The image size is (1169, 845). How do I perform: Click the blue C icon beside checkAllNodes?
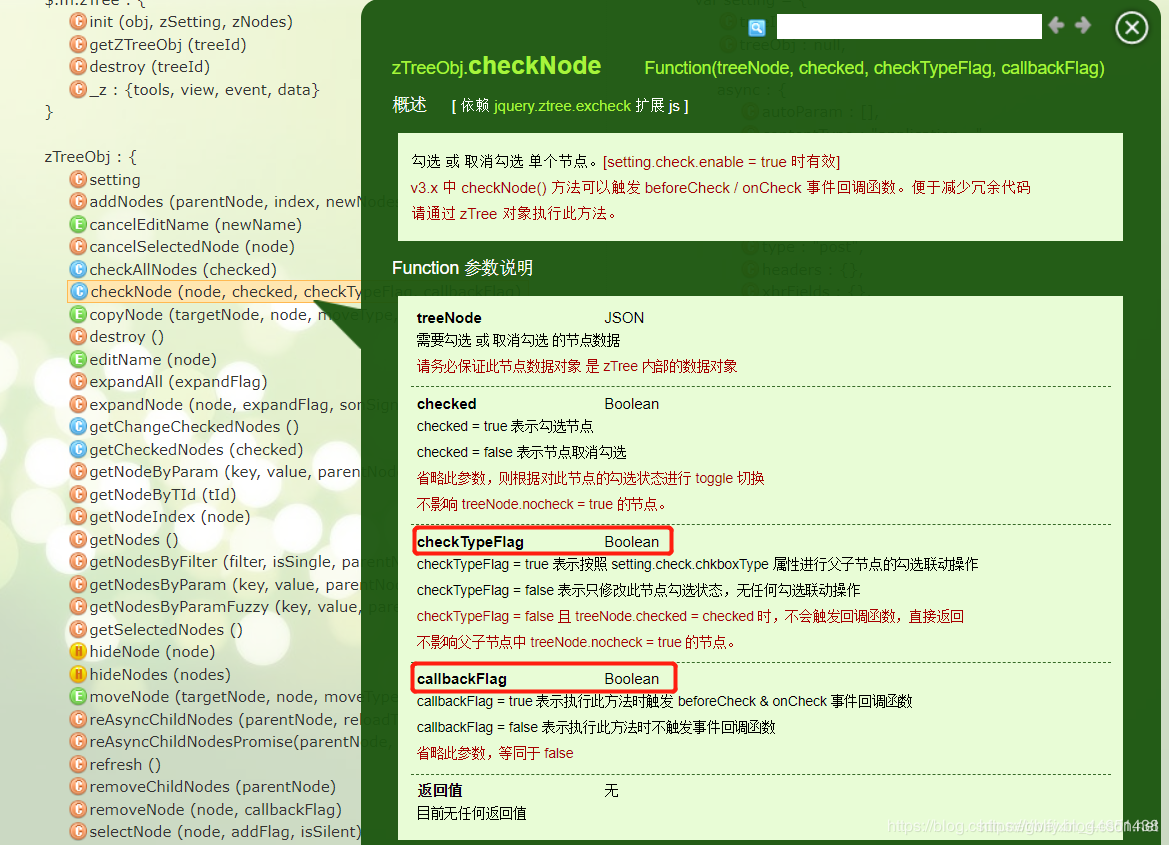[78, 269]
